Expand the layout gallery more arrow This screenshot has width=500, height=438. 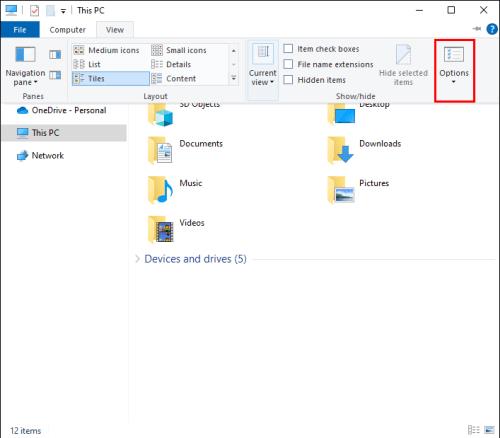(x=234, y=79)
